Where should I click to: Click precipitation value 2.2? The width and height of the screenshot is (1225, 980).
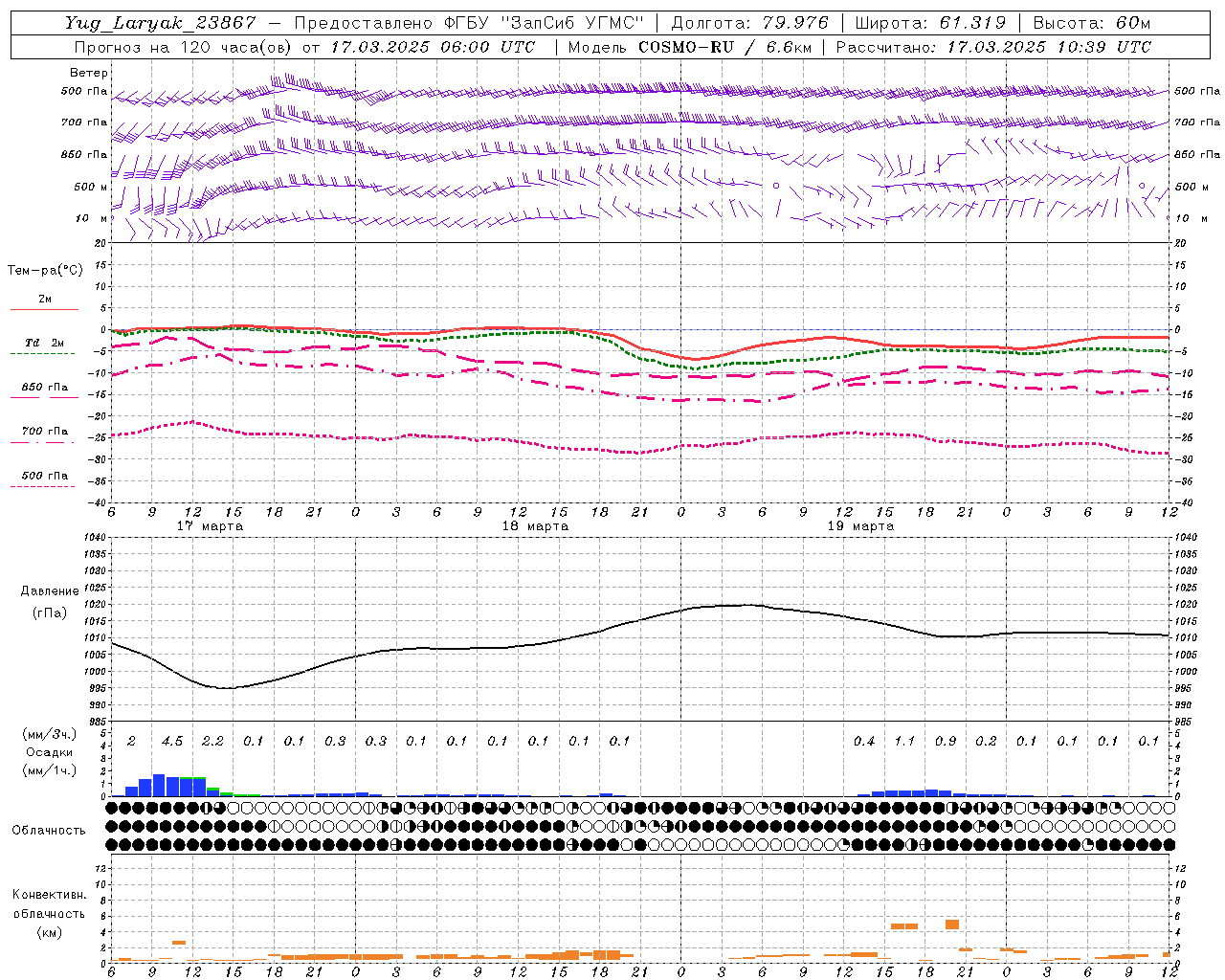coord(212,741)
